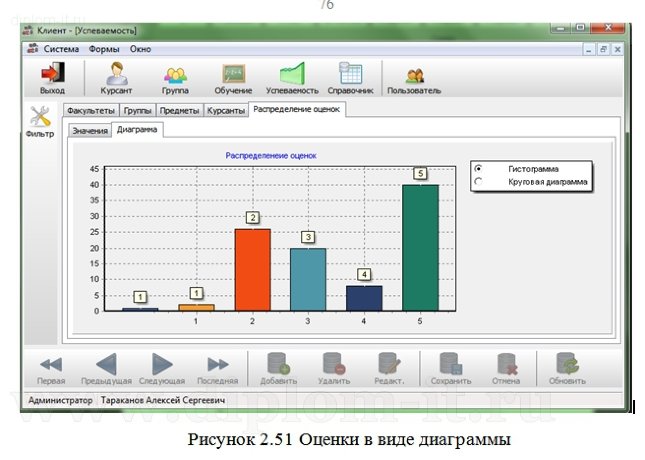Click the application icon in menu bar
Image resolution: width=645 pixels, height=460 pixels.
coord(33,49)
